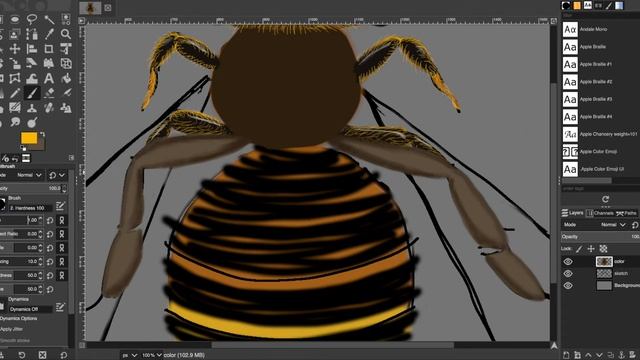This screenshot has width=640, height=360.
Task: Select the Color Picker eyedropper tool
Action: tap(49, 34)
